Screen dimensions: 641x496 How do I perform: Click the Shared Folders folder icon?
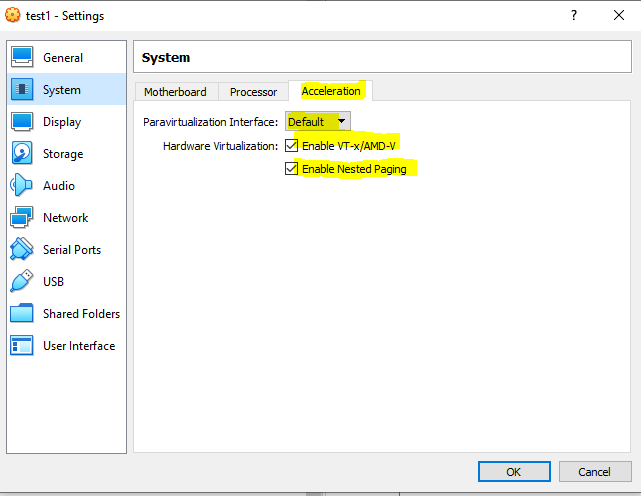click(x=22, y=313)
